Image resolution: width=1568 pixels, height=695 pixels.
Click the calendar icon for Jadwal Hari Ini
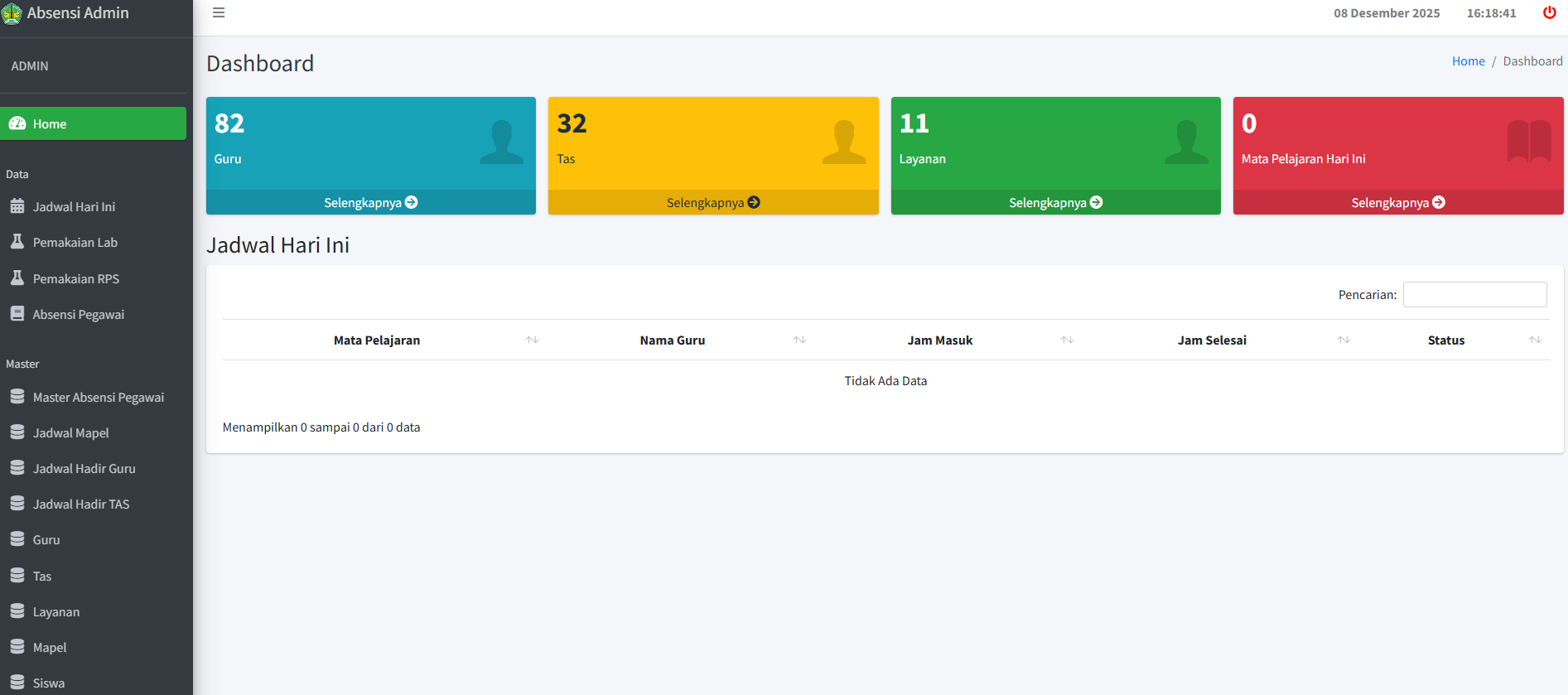click(x=17, y=206)
